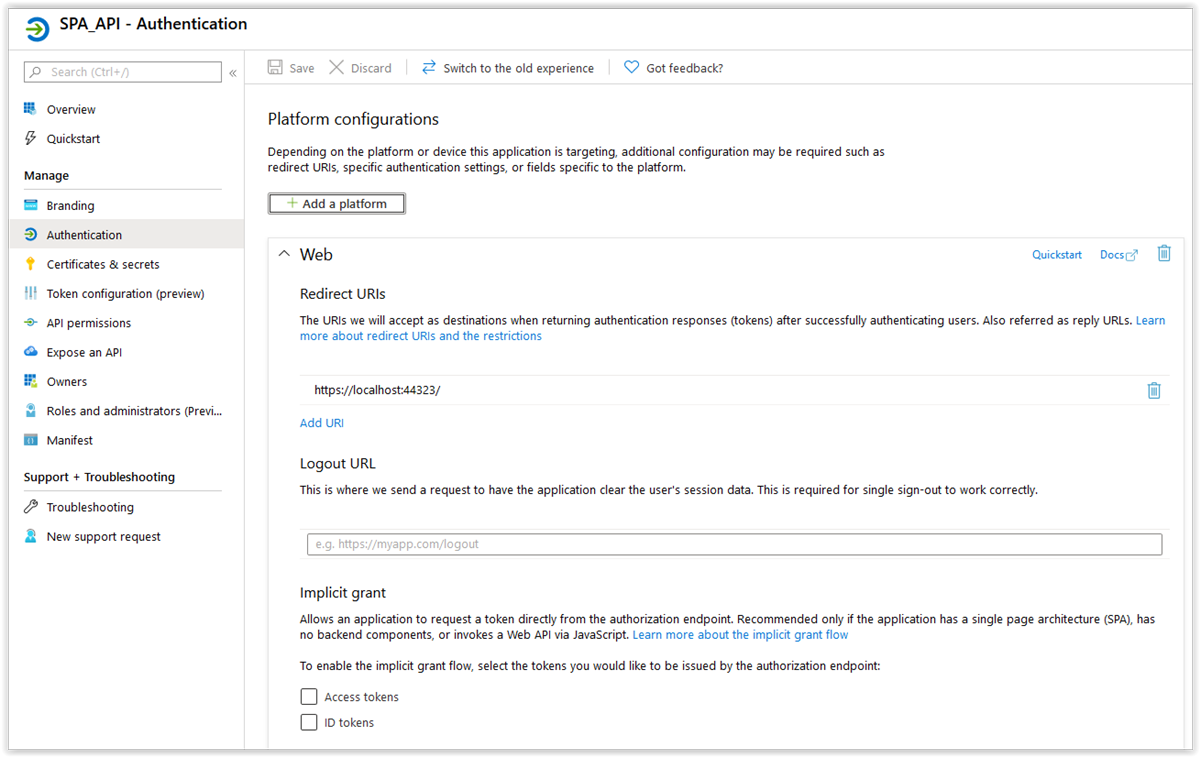Click the Certificates & secrets key icon
Image resolution: width=1200 pixels, height=757 pixels.
point(31,264)
